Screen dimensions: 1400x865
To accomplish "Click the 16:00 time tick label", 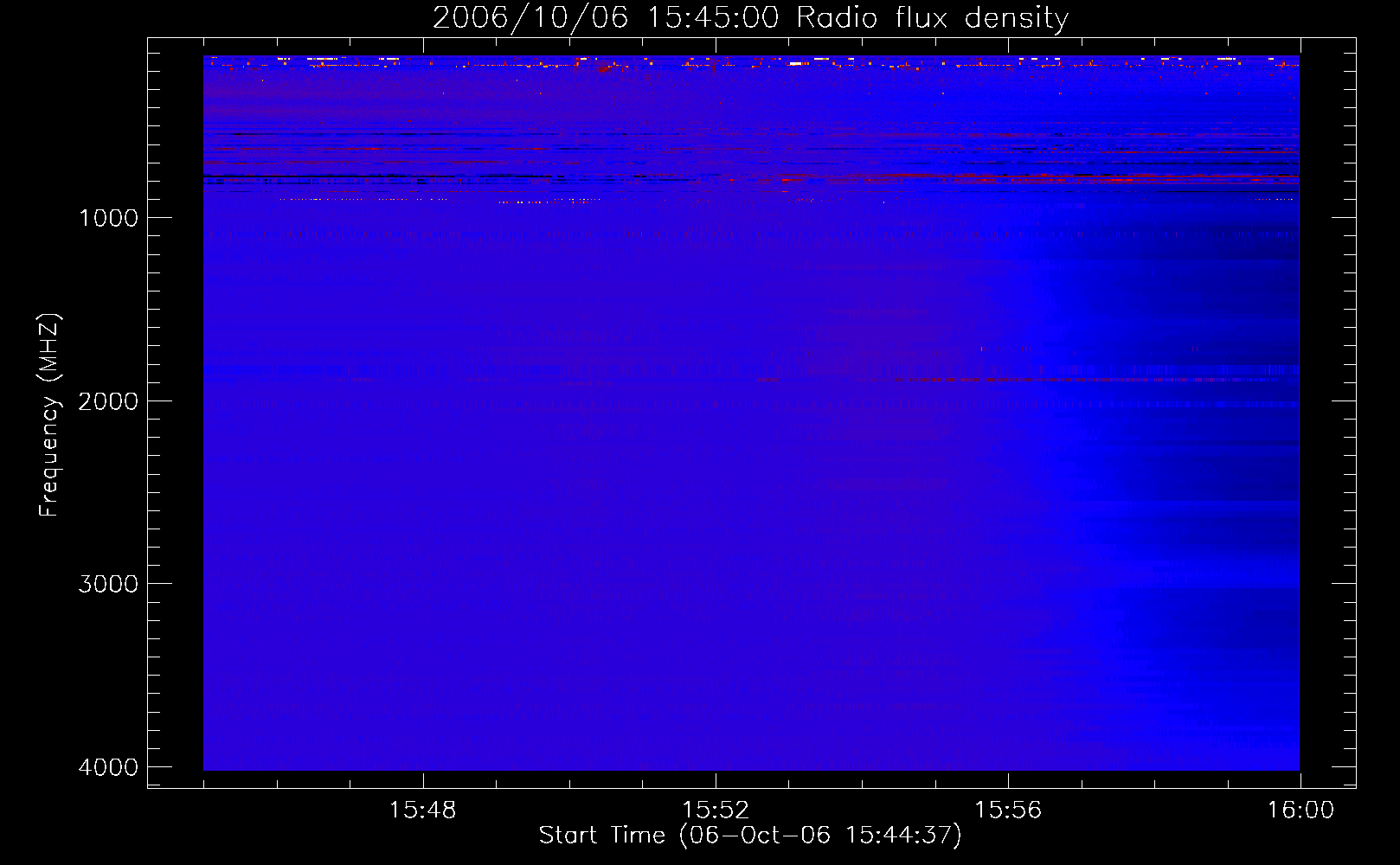I will (1300, 811).
